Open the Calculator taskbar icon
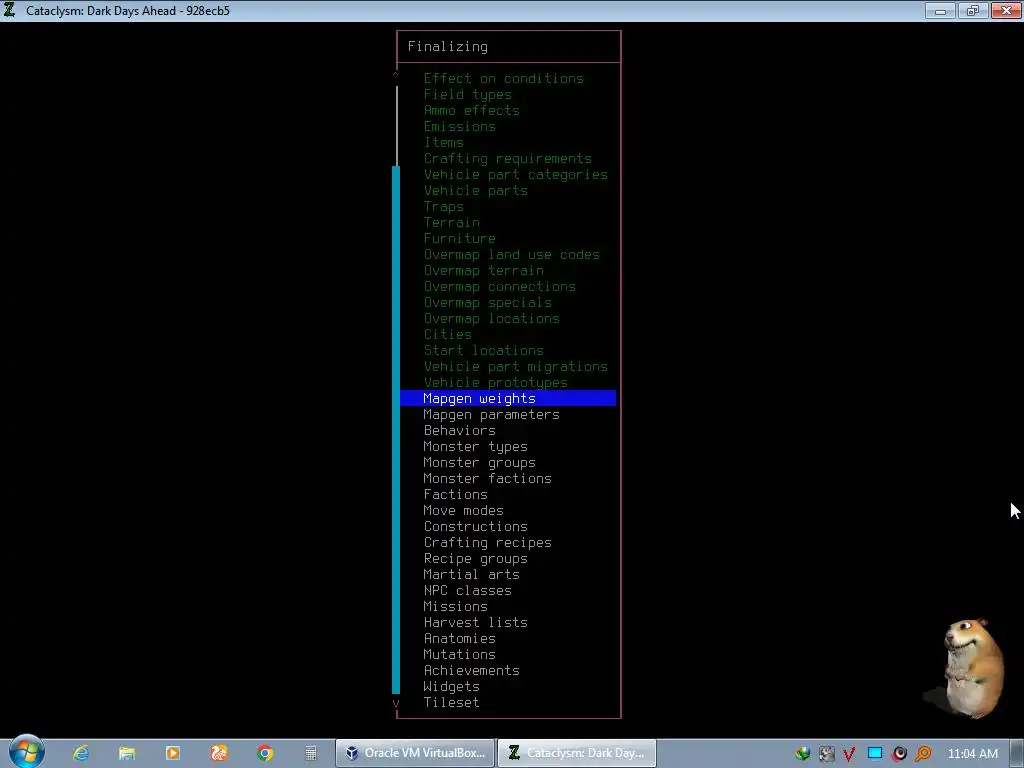The height and width of the screenshot is (768, 1024). point(311,753)
